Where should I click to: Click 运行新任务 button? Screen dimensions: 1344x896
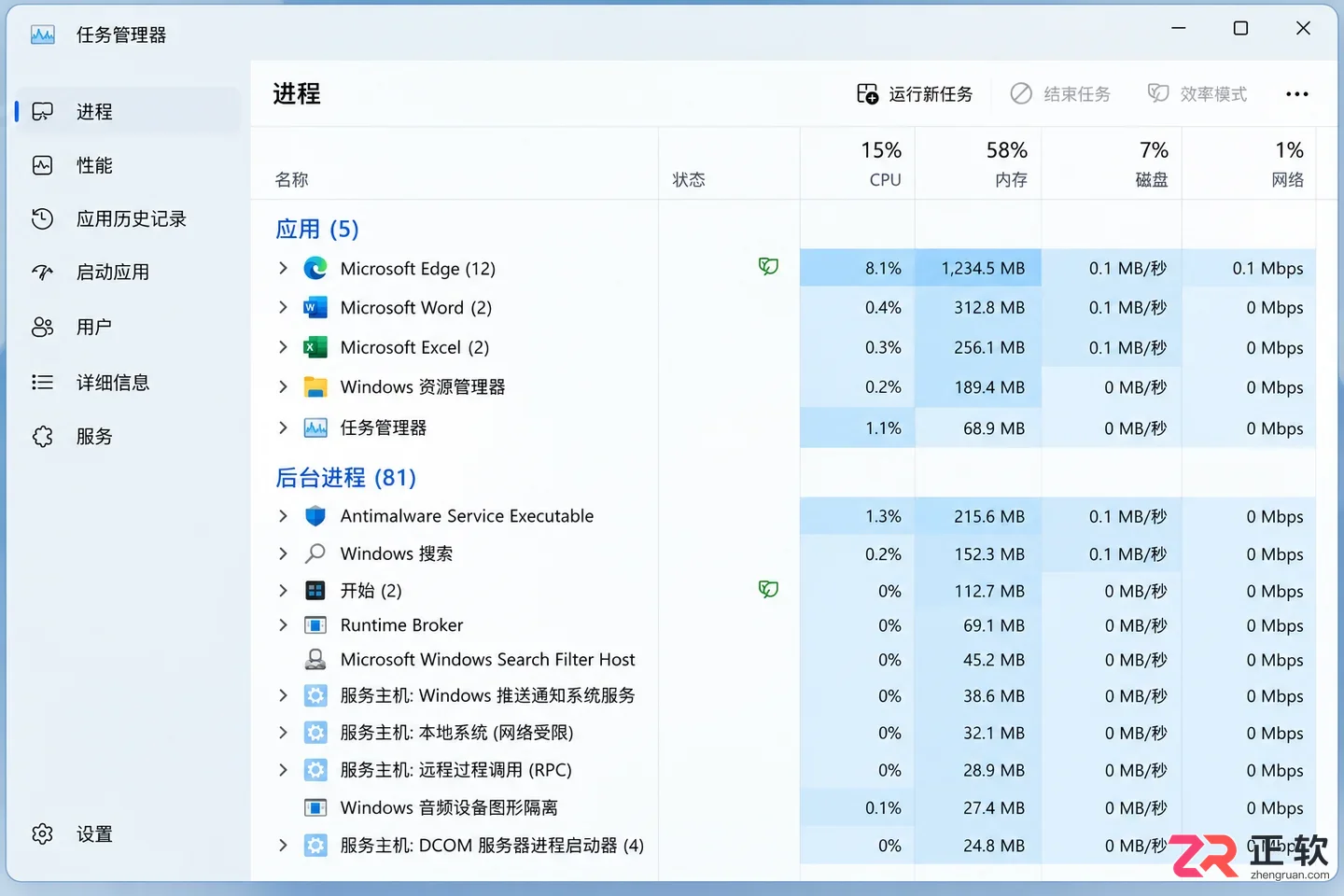click(x=915, y=94)
